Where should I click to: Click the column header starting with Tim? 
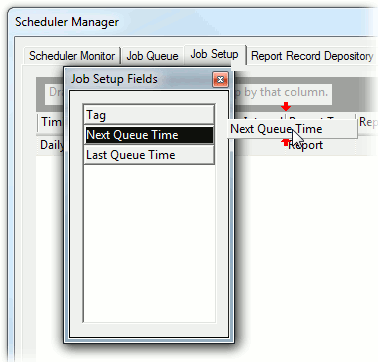point(51,122)
